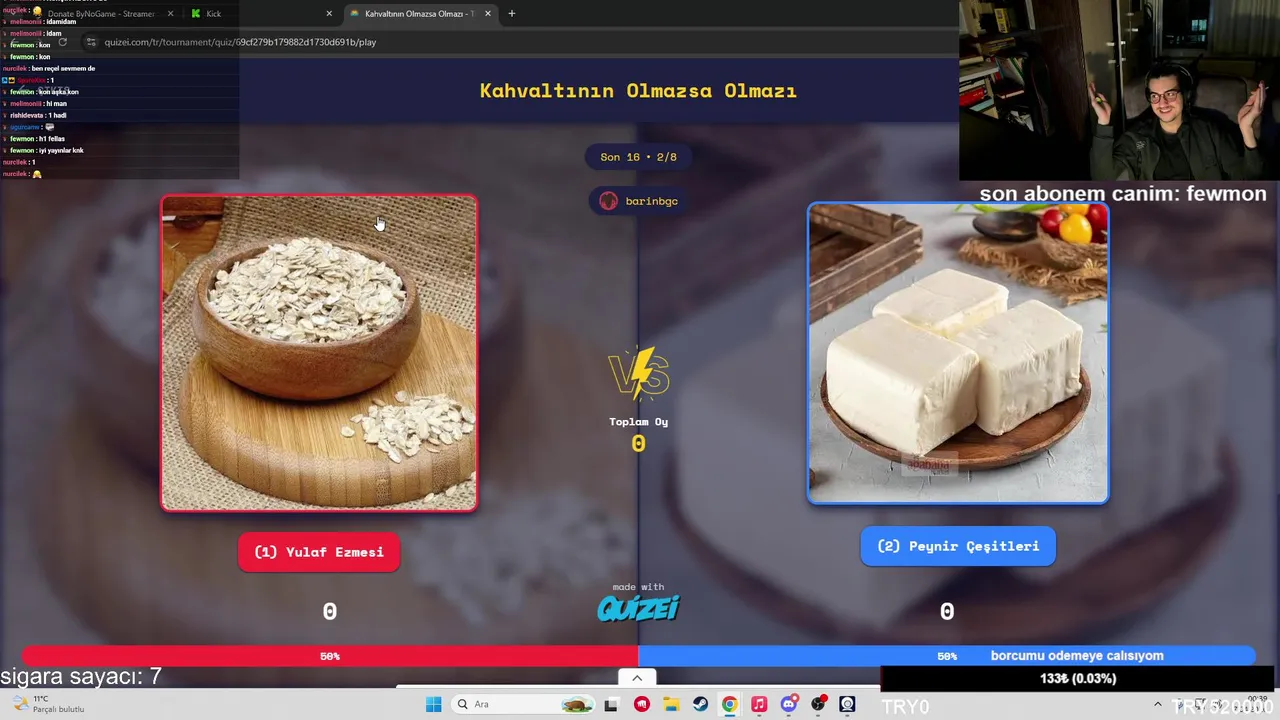Close the Kick tab
The height and width of the screenshot is (720, 1280).
(x=329, y=14)
